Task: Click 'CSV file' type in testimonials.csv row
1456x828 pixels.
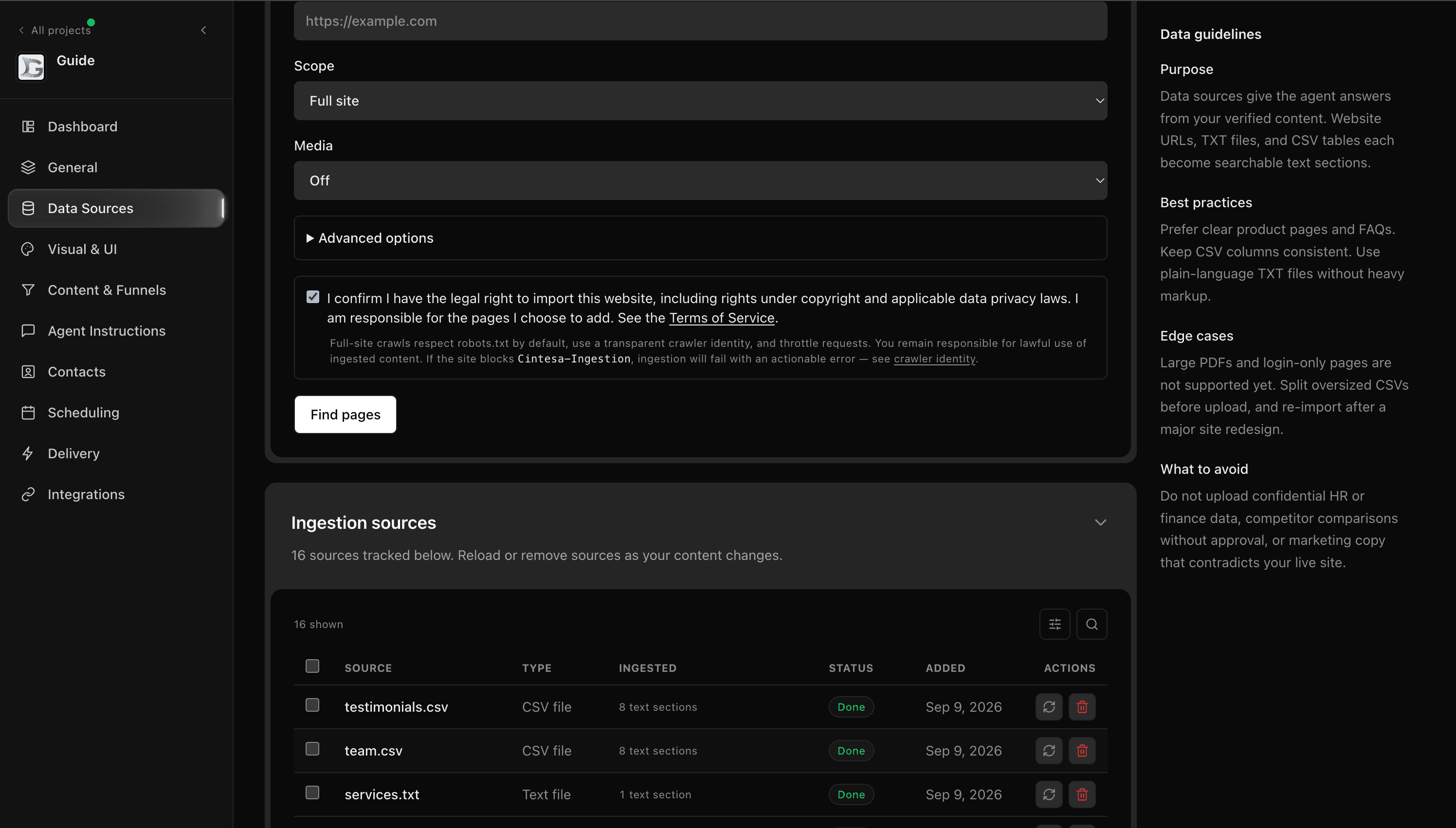Action: [x=546, y=707]
